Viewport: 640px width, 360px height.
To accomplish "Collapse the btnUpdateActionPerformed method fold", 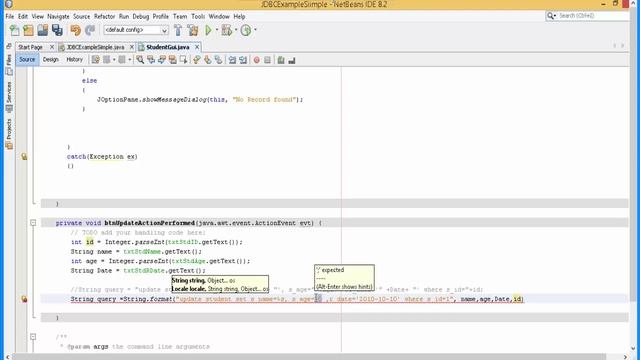I will pyautogui.click(x=33, y=223).
